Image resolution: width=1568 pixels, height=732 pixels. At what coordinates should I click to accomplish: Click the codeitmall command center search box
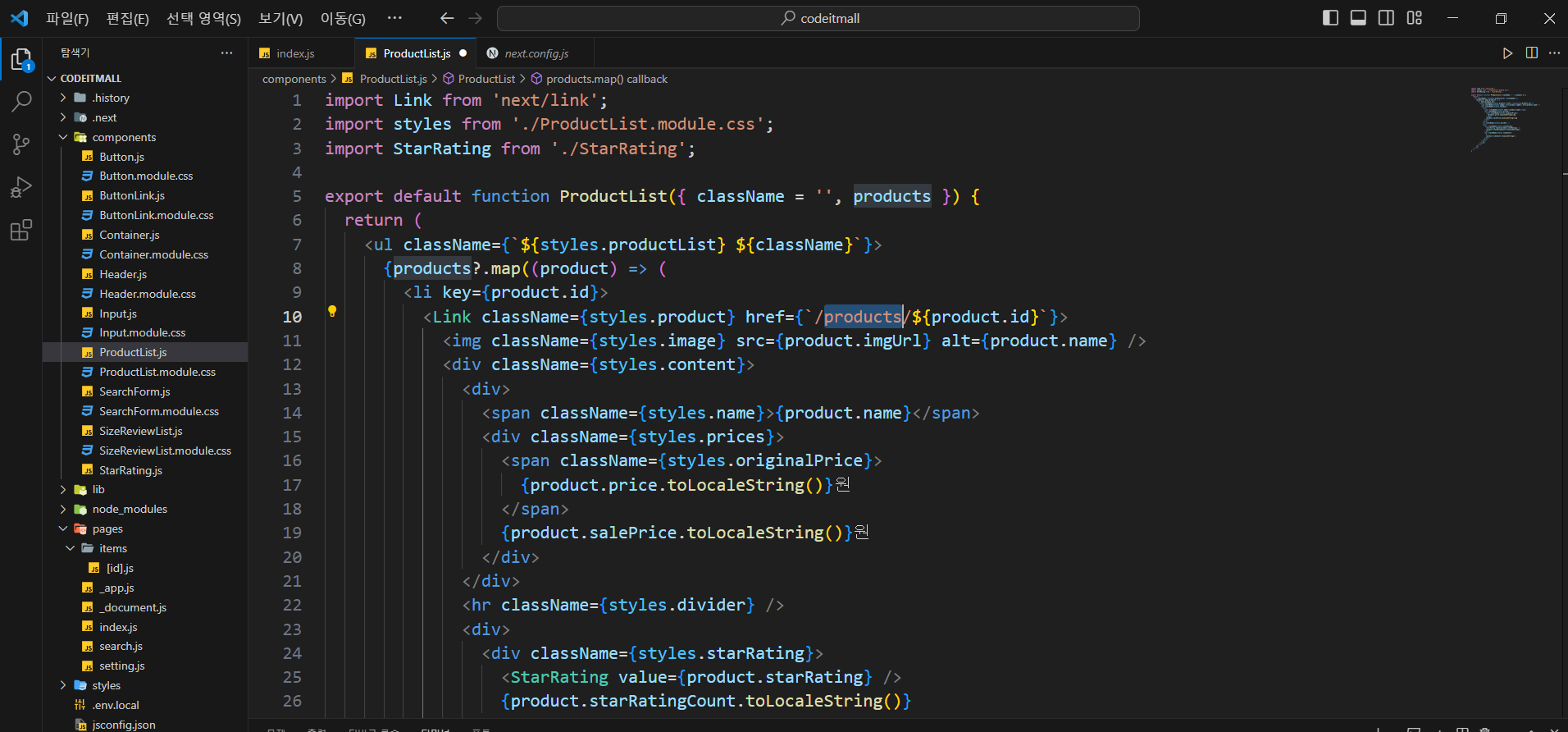(x=818, y=18)
